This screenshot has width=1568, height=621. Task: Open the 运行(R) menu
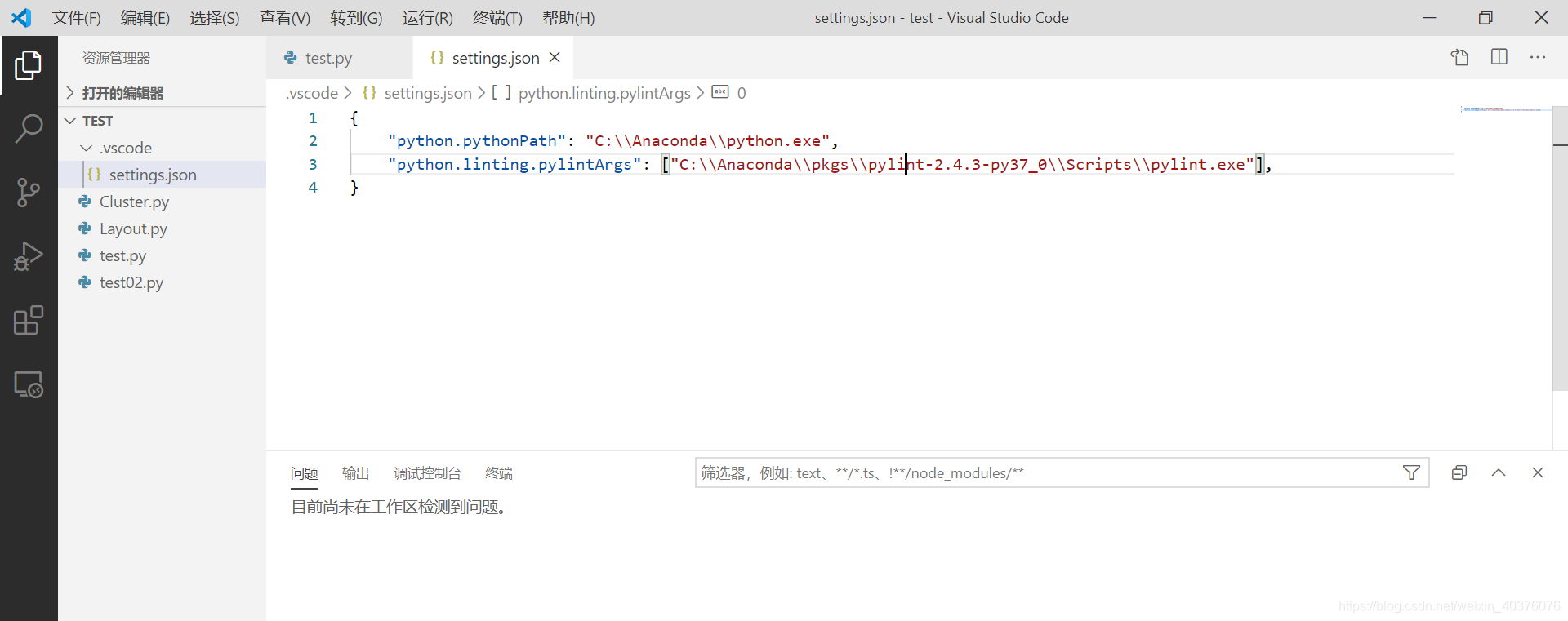[x=427, y=18]
